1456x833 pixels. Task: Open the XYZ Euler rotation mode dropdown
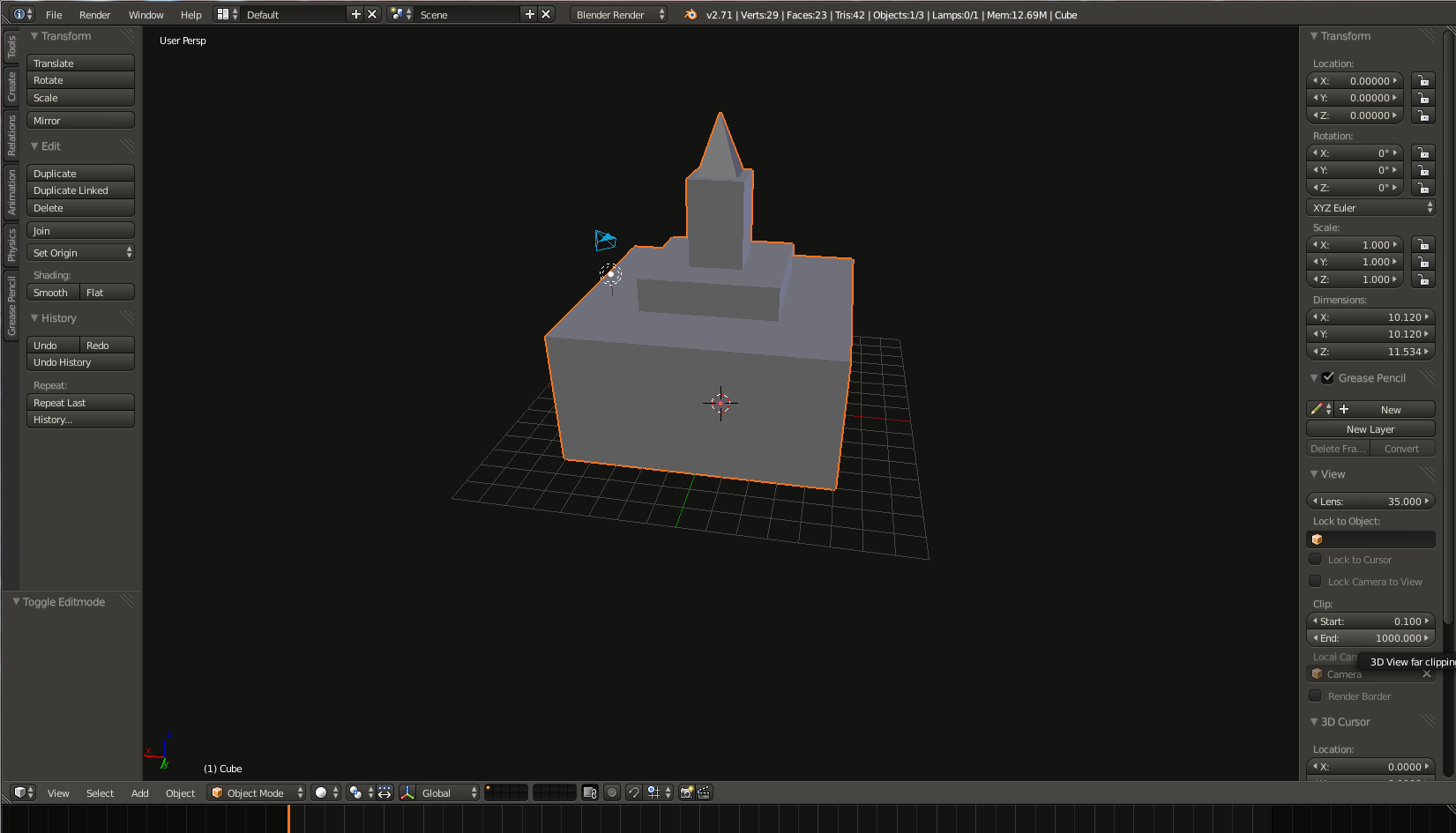pos(1370,208)
